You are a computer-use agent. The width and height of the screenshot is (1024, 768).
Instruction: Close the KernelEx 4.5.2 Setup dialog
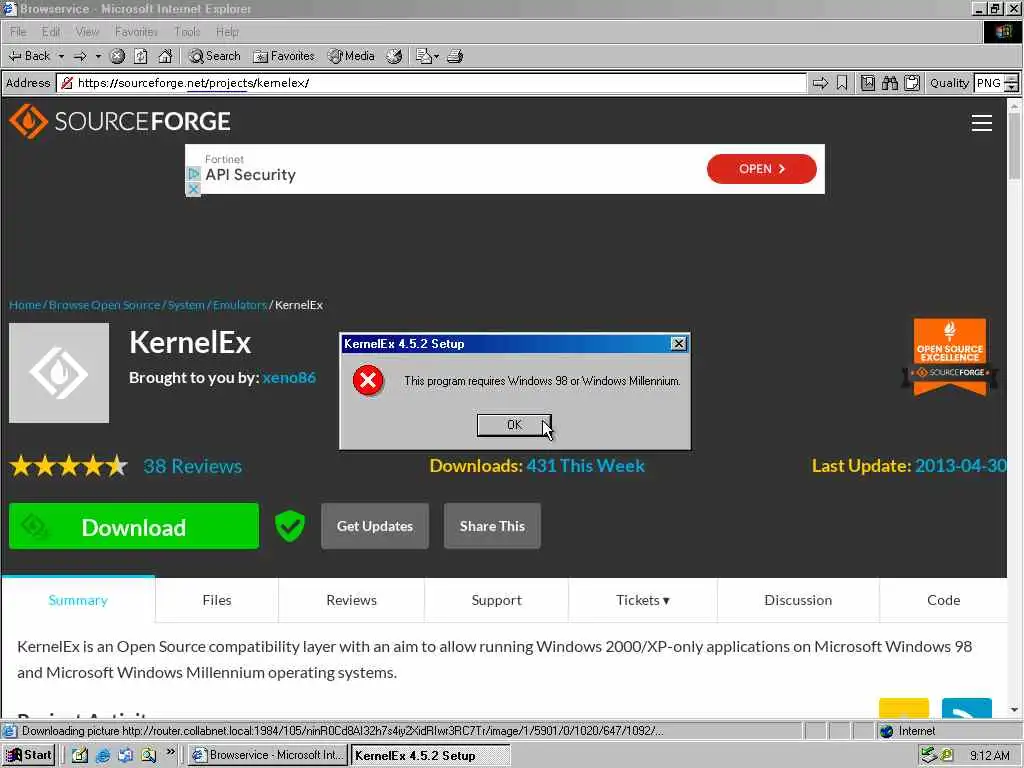[x=679, y=344]
